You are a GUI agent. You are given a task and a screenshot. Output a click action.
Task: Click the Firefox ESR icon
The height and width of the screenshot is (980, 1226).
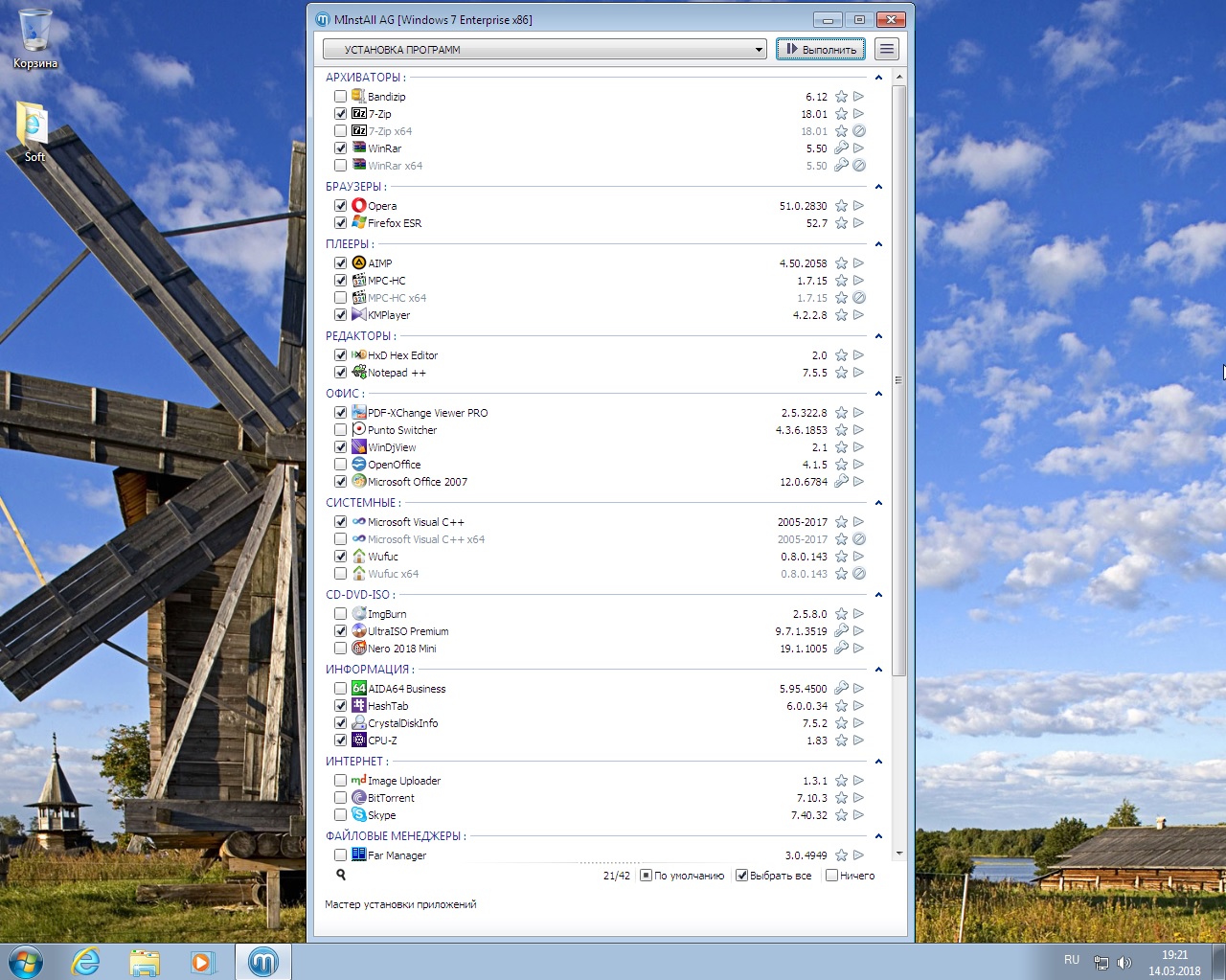(359, 222)
